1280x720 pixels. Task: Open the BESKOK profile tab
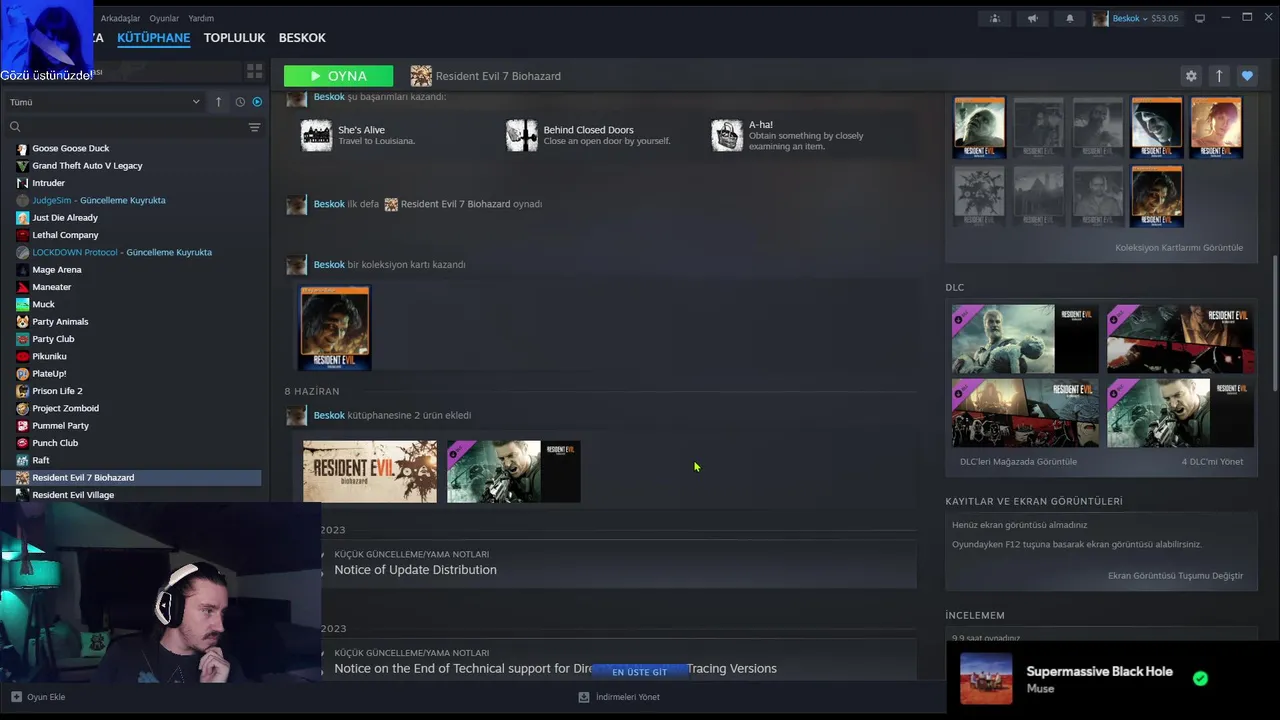coord(302,38)
